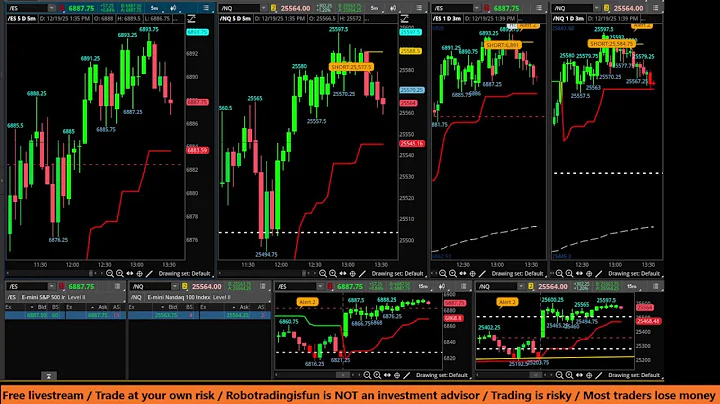Click Drawing set: Default on /NQ 5m chart
Screen dimensions: 720x404
coord(397,273)
